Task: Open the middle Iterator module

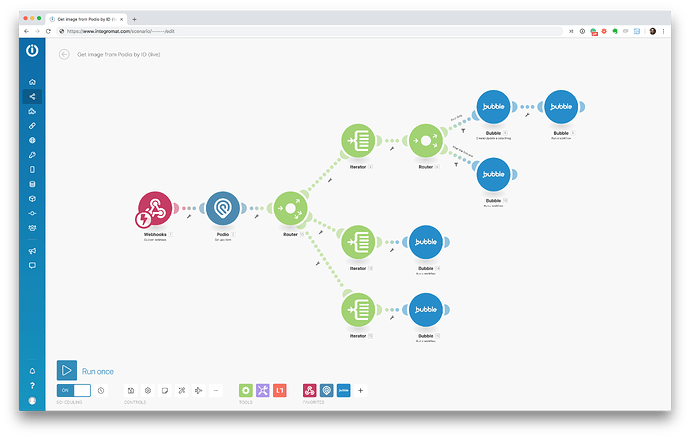Action: click(x=358, y=242)
